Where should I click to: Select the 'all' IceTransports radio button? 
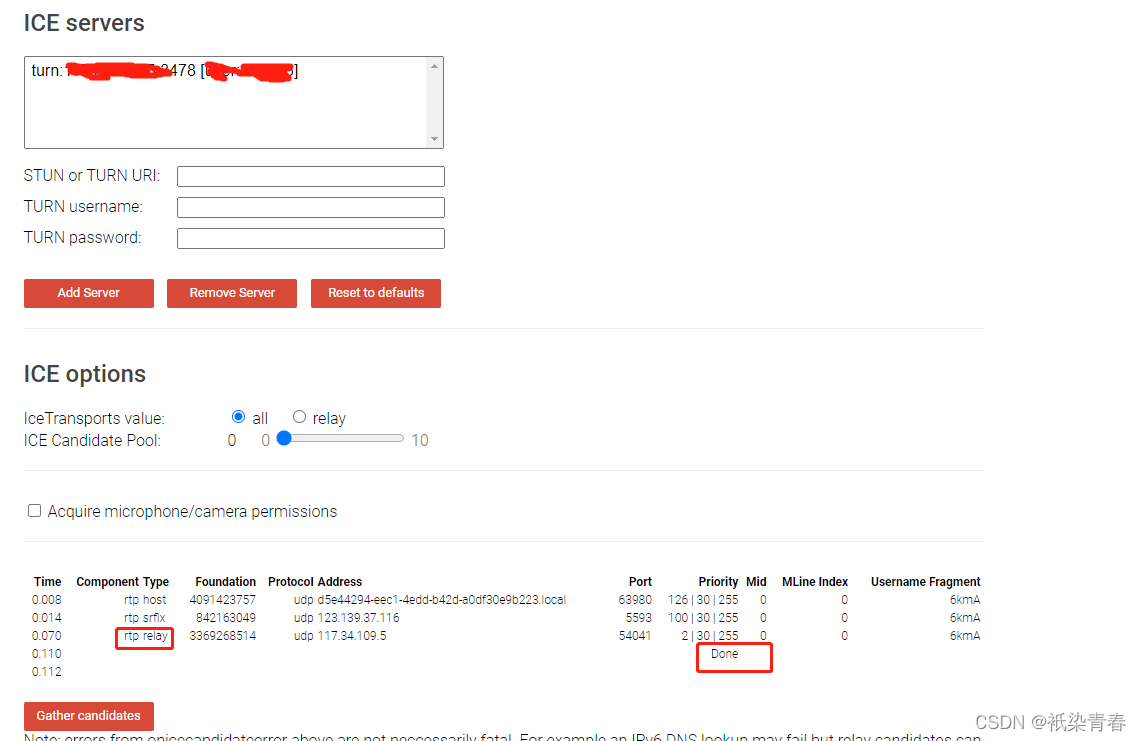click(238, 417)
